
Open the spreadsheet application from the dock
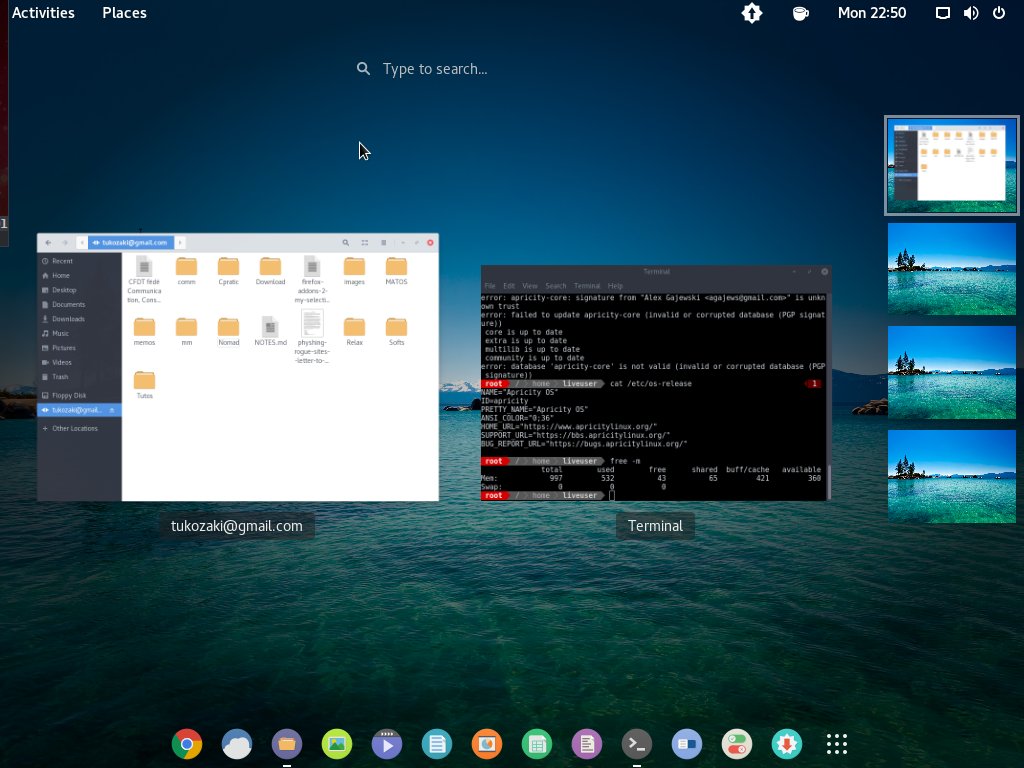537,744
